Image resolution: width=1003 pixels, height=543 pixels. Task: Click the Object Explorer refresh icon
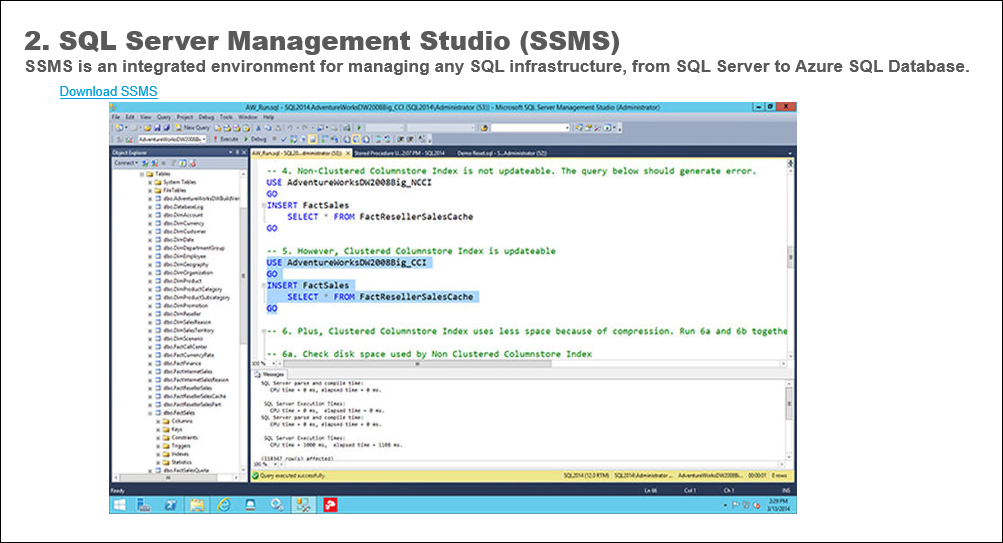tap(183, 163)
